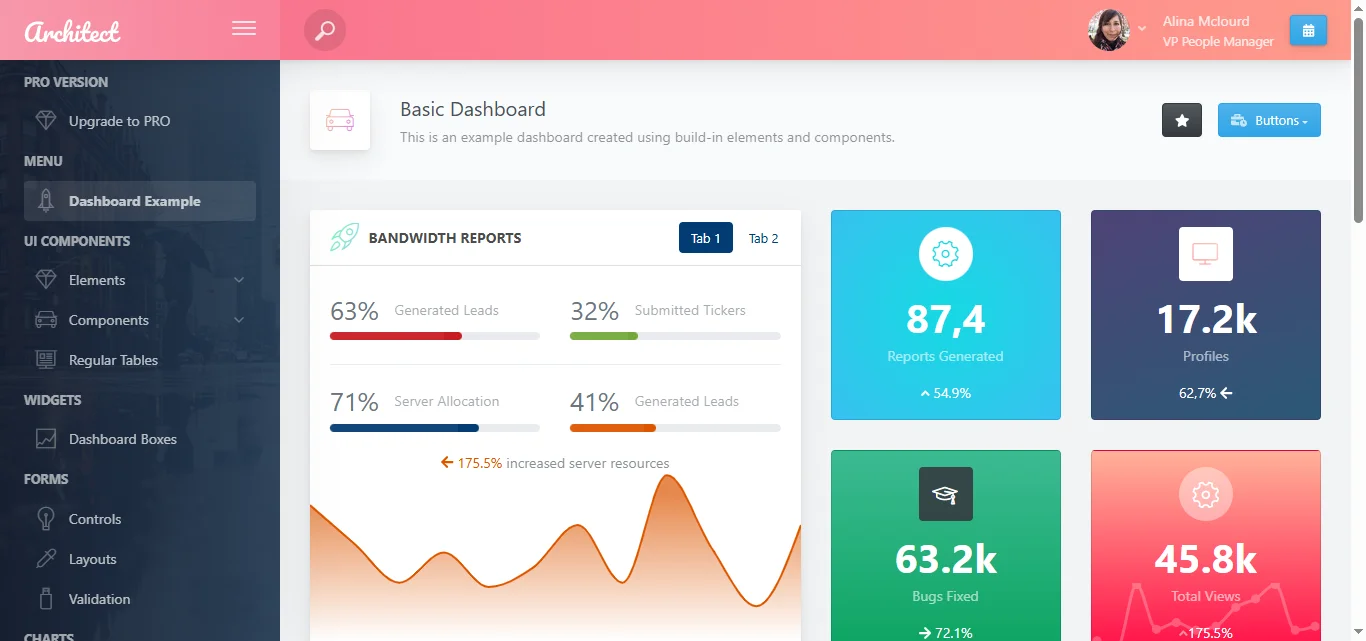Image resolution: width=1366 pixels, height=641 pixels.
Task: Toggle the star favorite button
Action: (x=1181, y=120)
